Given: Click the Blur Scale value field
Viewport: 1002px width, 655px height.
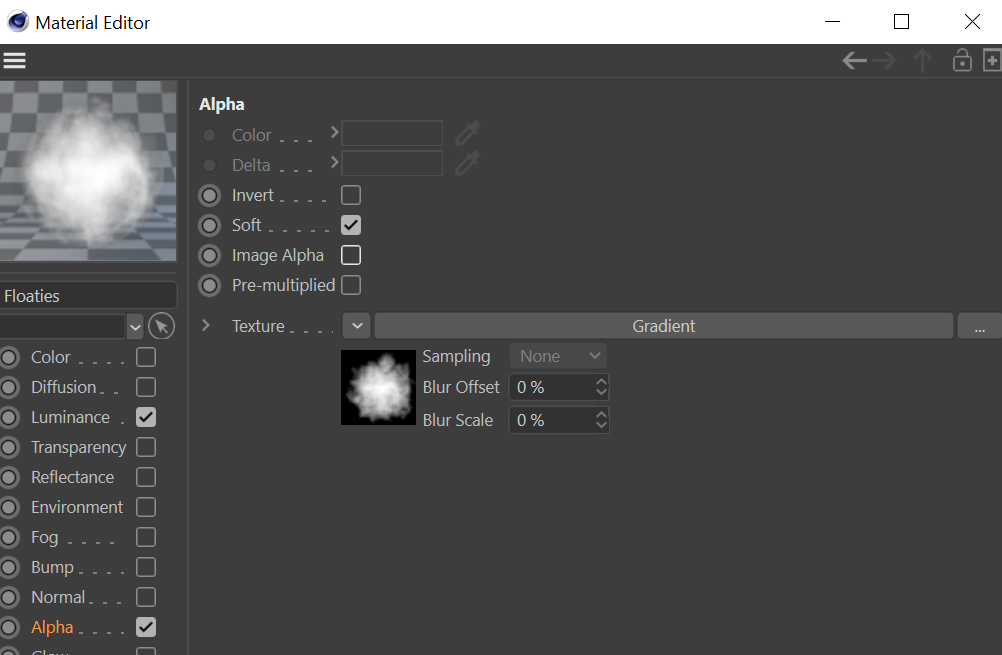Looking at the screenshot, I should [552, 420].
